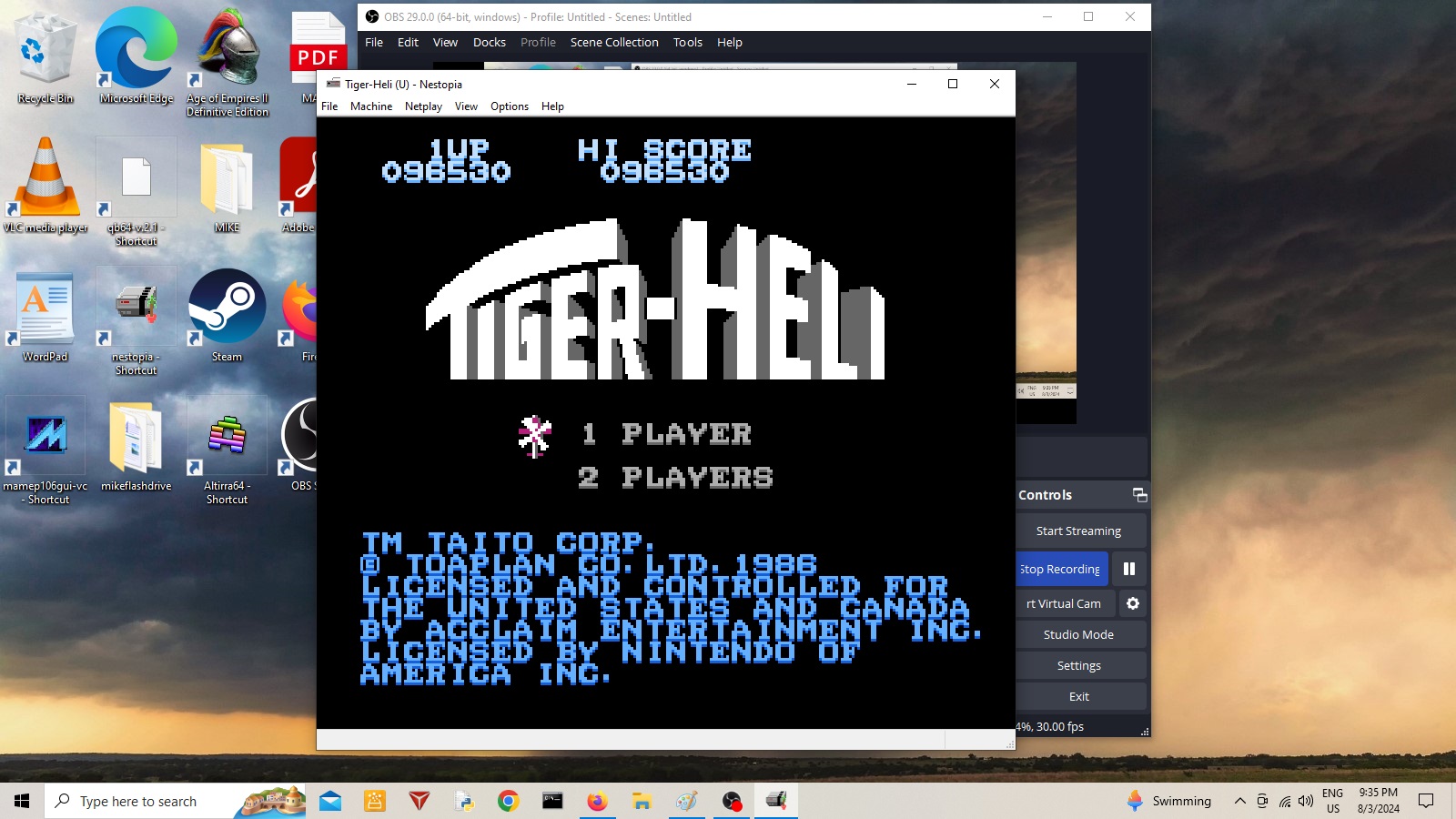Show hidden system tray icons
Screen dimensions: 1456x819
(x=1239, y=801)
